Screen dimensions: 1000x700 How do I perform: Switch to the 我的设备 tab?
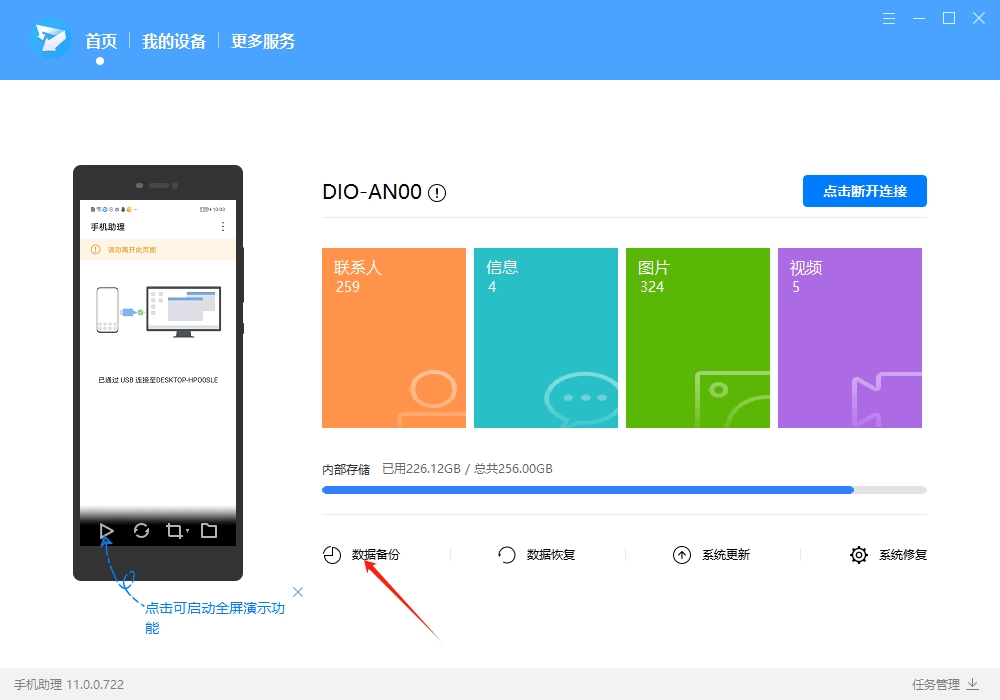pos(174,41)
